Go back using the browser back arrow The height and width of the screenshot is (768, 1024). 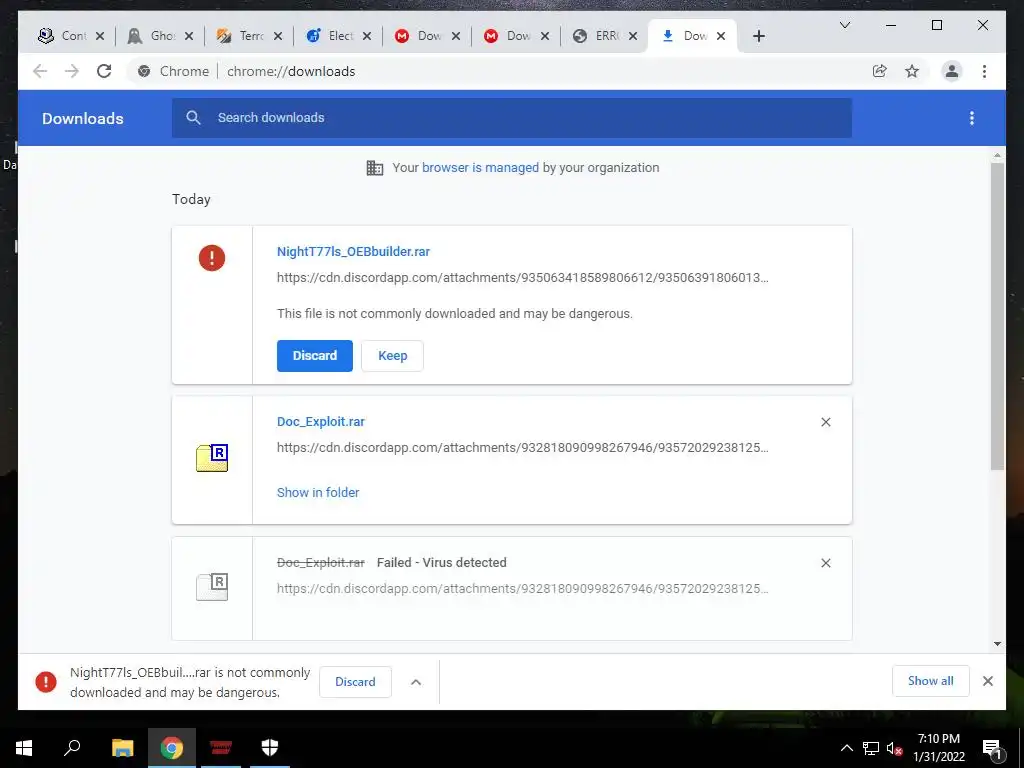coord(40,71)
